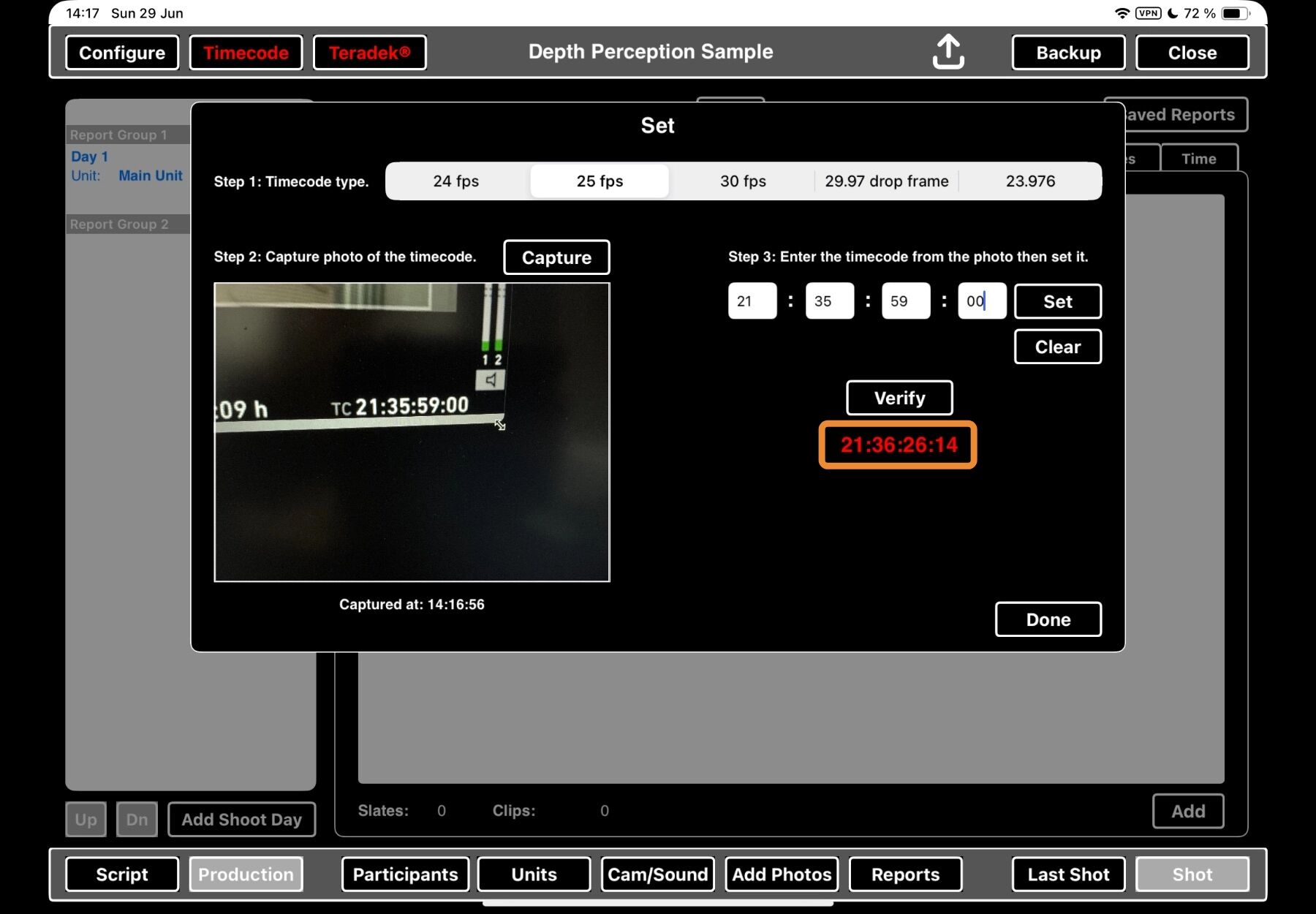
Task: Tap the share/upload icon
Action: [948, 52]
